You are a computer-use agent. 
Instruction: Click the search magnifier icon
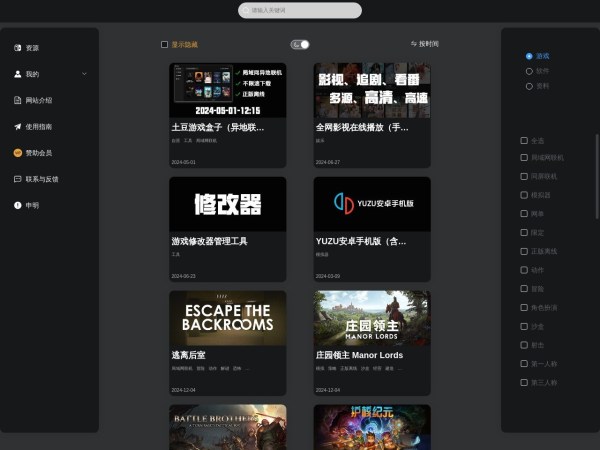pos(245,10)
